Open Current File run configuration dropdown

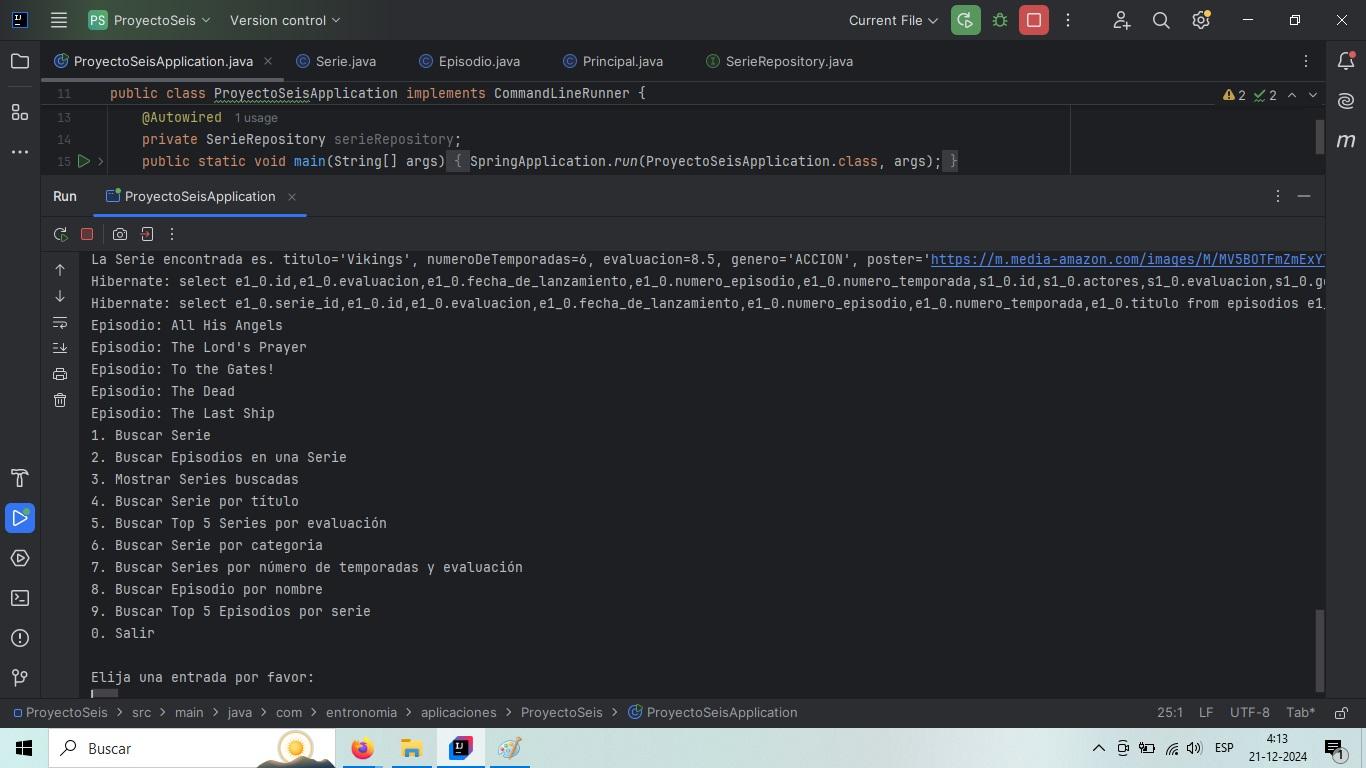[x=893, y=20]
